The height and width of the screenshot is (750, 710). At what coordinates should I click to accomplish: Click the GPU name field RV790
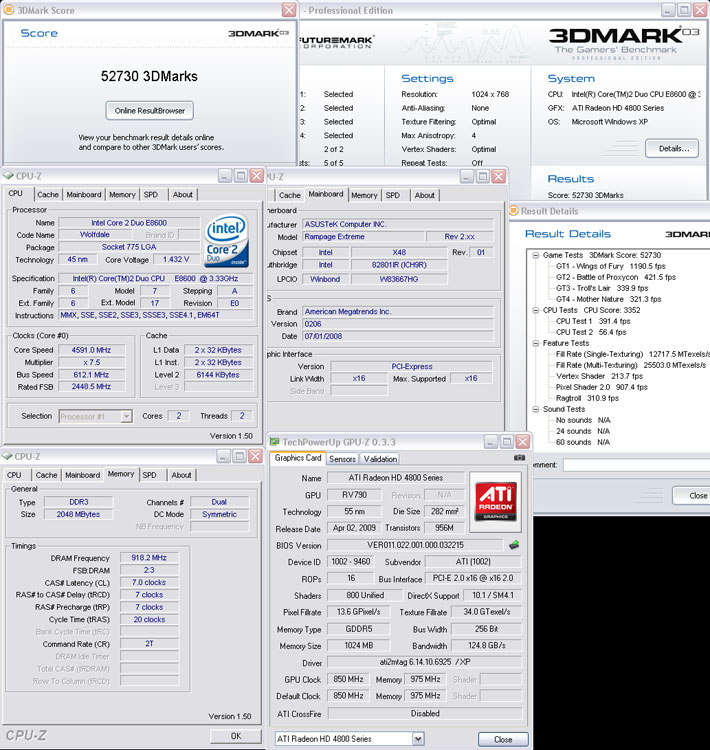click(355, 495)
